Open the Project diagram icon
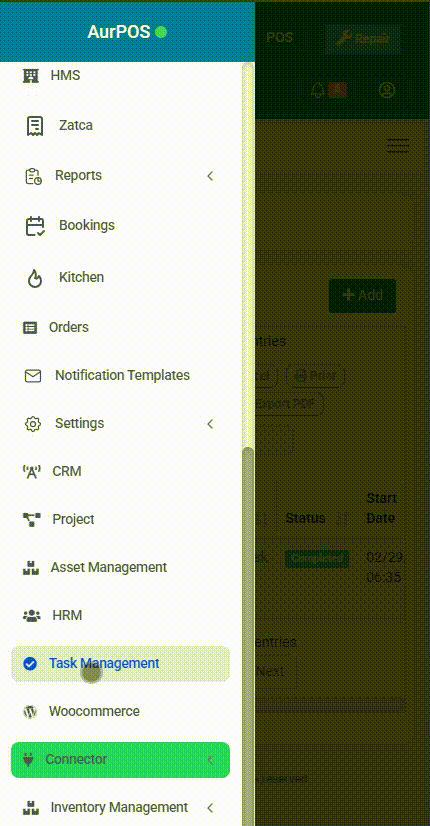The height and width of the screenshot is (826, 430). click(31, 519)
